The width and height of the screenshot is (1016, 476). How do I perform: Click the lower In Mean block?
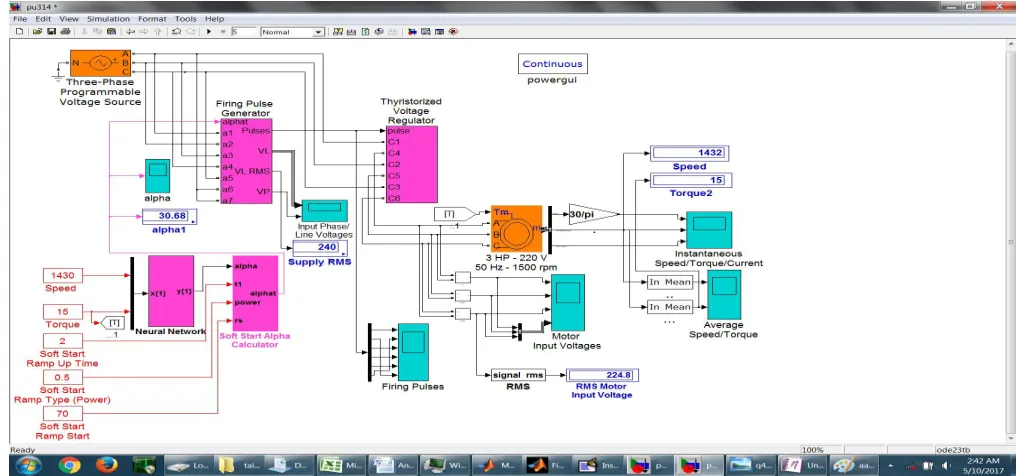(x=670, y=307)
